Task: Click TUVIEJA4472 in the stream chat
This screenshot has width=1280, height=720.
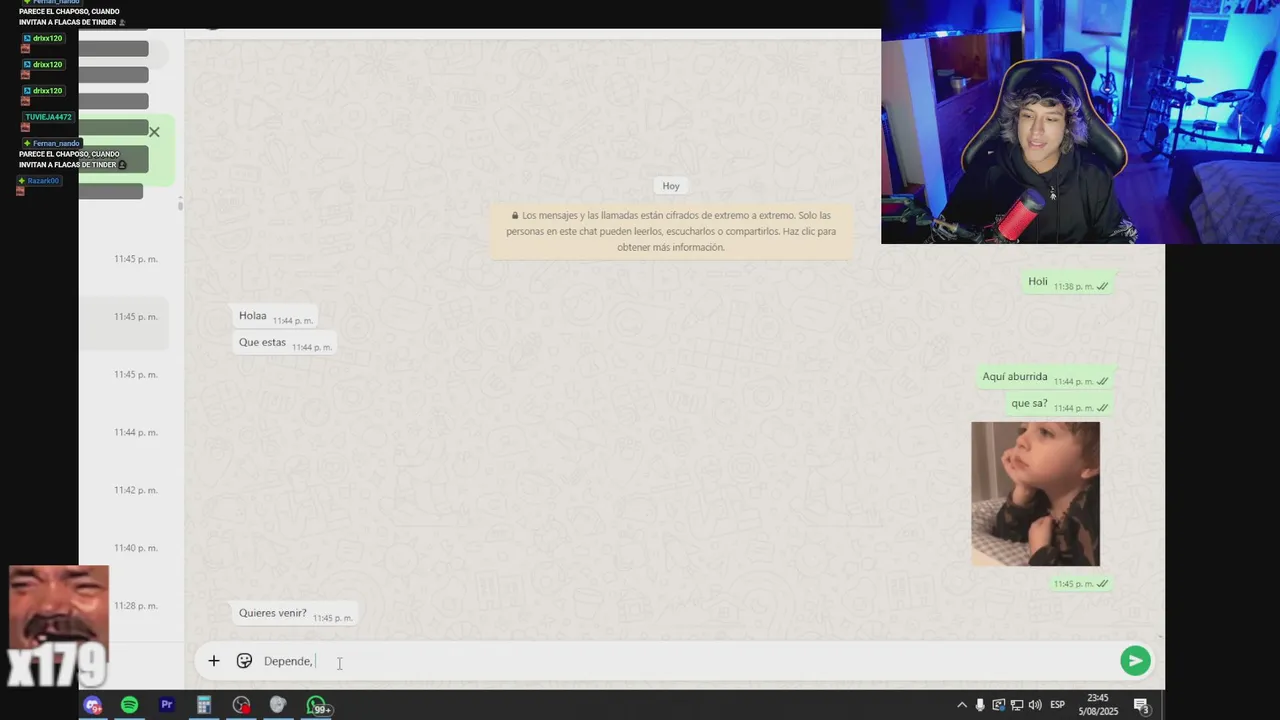Action: pos(48,117)
